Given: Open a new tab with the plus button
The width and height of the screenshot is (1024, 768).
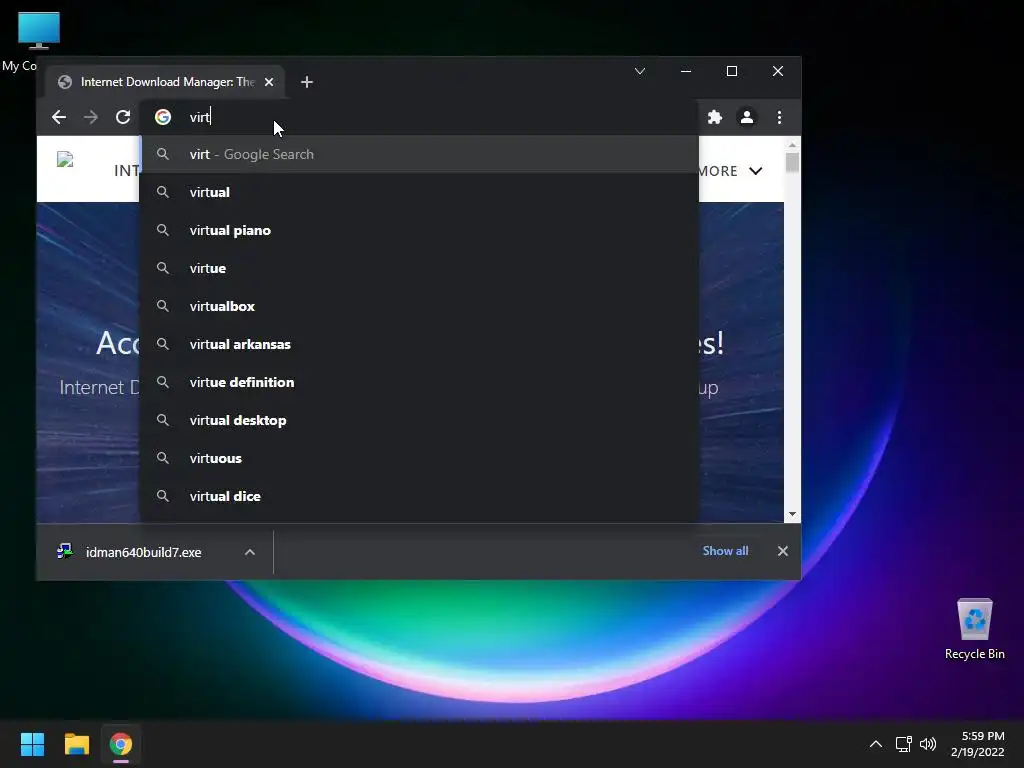Looking at the screenshot, I should [x=307, y=82].
